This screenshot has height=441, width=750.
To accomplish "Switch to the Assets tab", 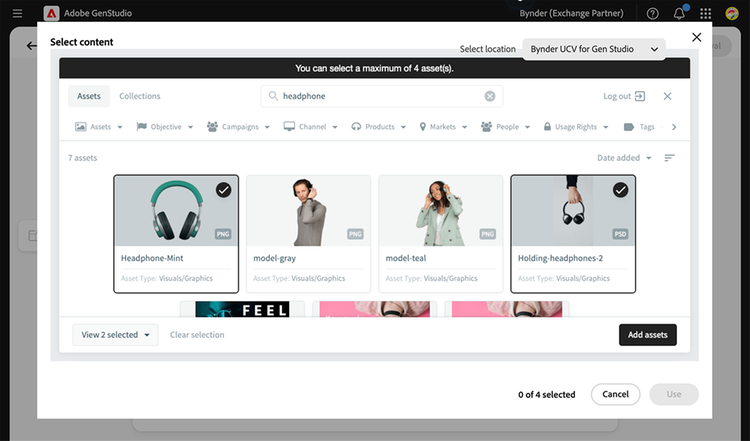I will pyautogui.click(x=89, y=96).
